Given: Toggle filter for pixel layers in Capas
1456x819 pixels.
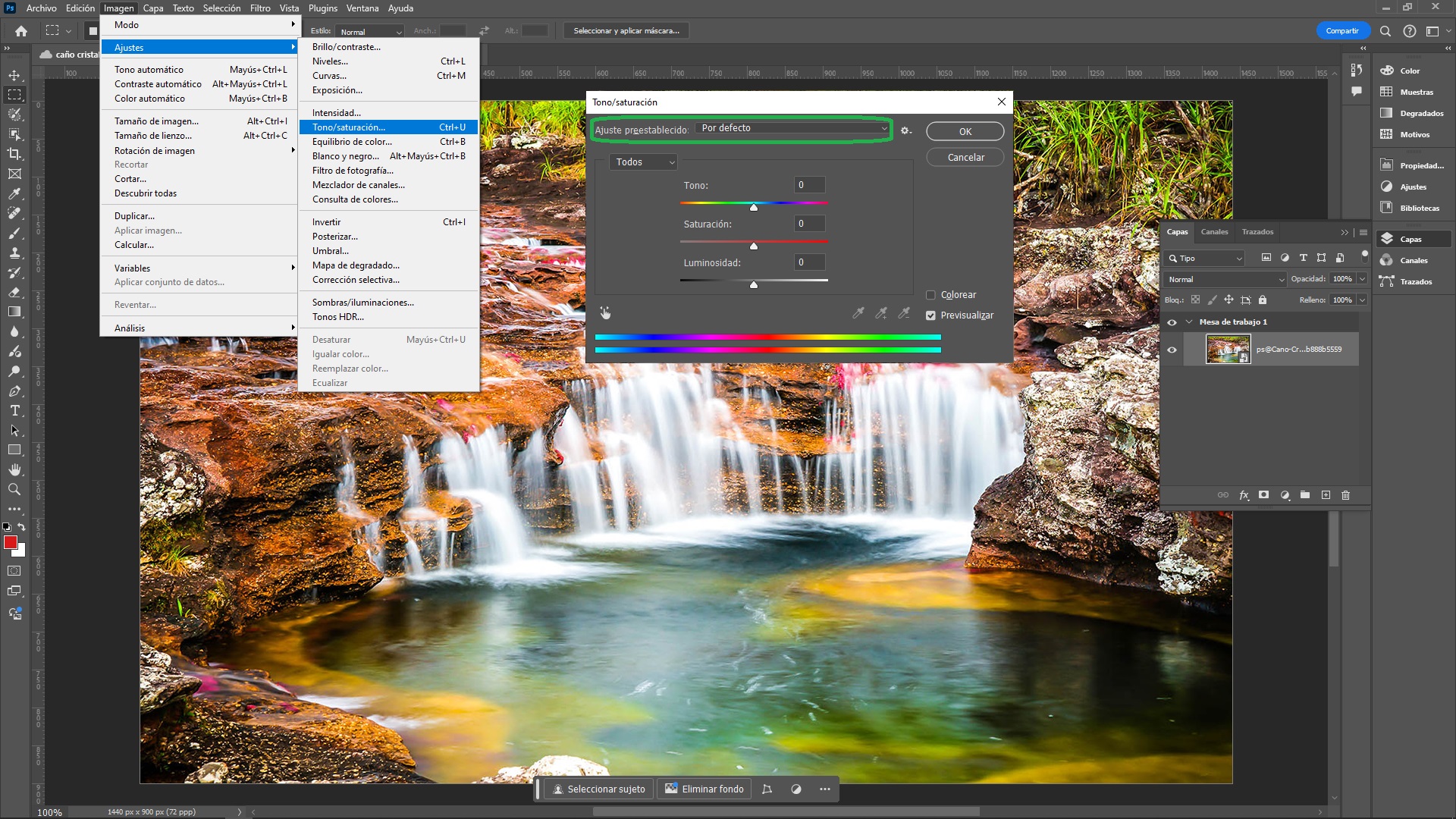Looking at the screenshot, I should tap(1266, 258).
